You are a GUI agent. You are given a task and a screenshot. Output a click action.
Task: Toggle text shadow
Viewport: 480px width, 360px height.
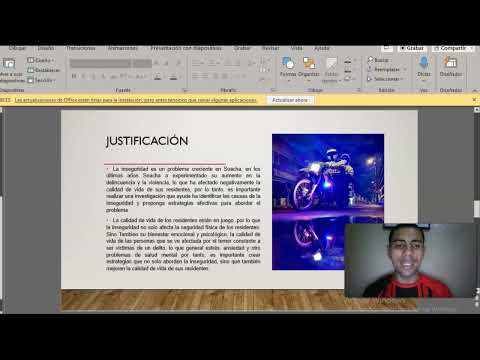click(x=104, y=77)
